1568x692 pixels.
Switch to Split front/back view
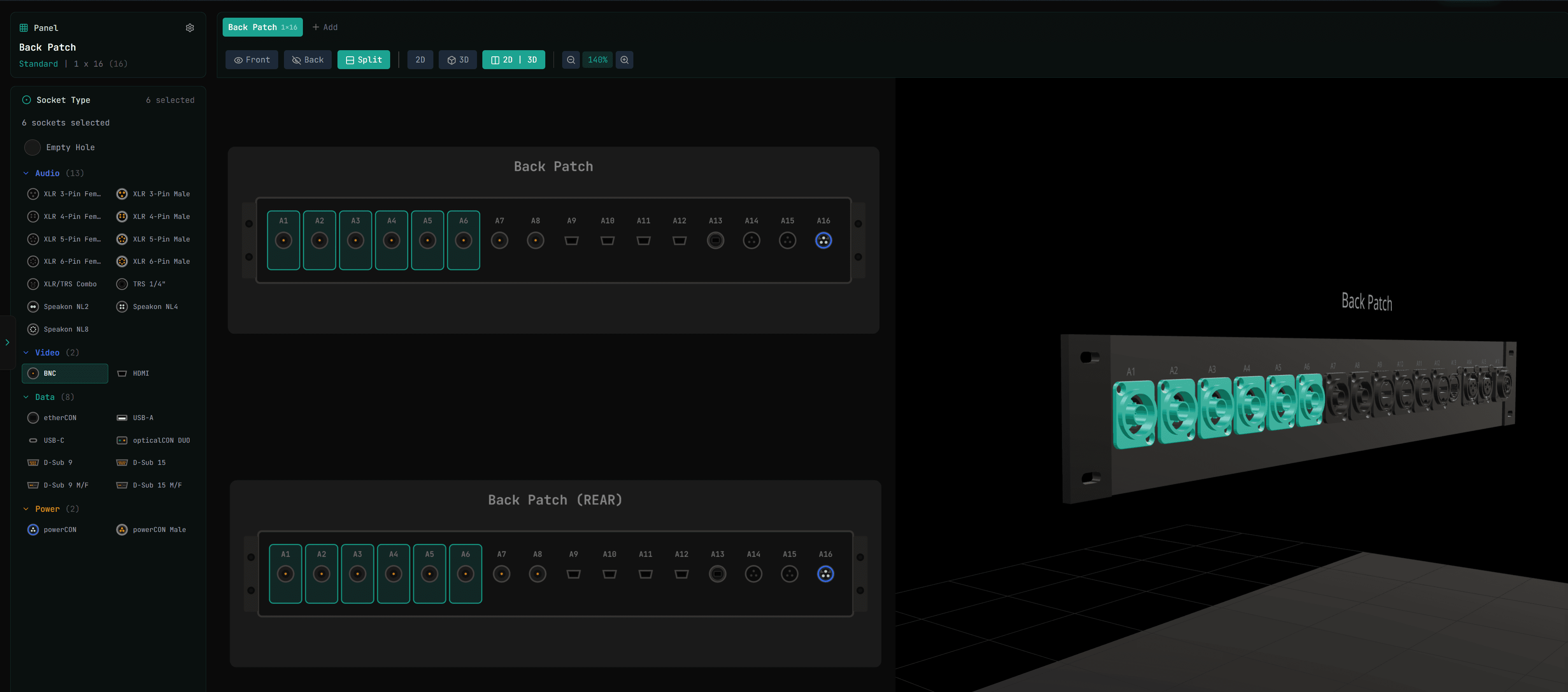363,60
